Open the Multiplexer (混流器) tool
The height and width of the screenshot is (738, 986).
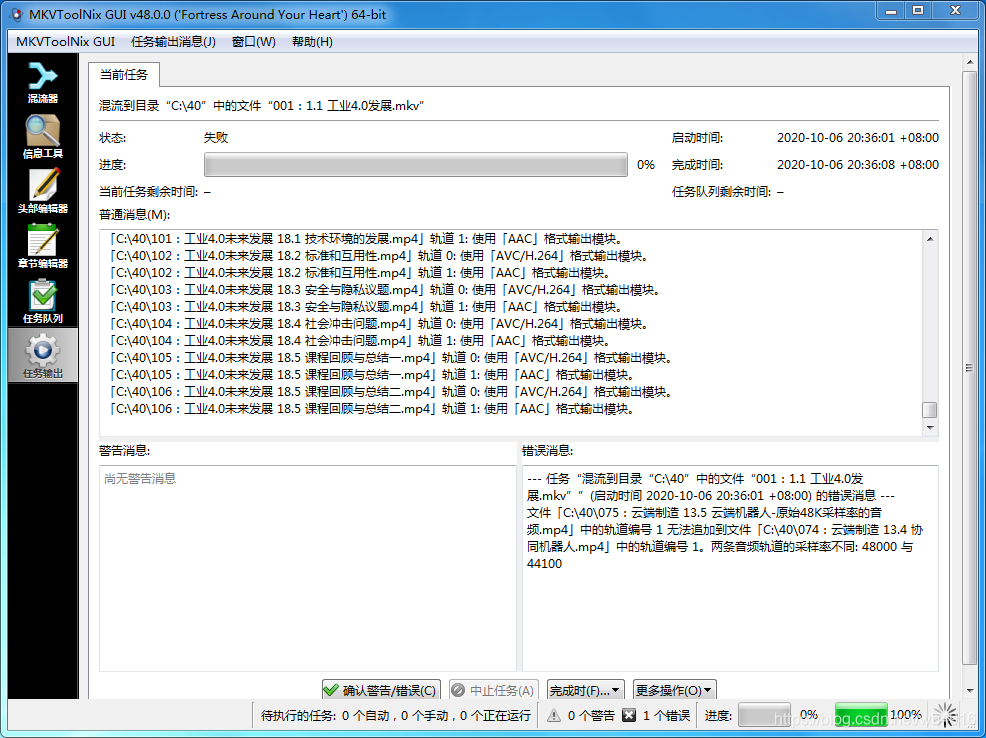click(x=43, y=82)
